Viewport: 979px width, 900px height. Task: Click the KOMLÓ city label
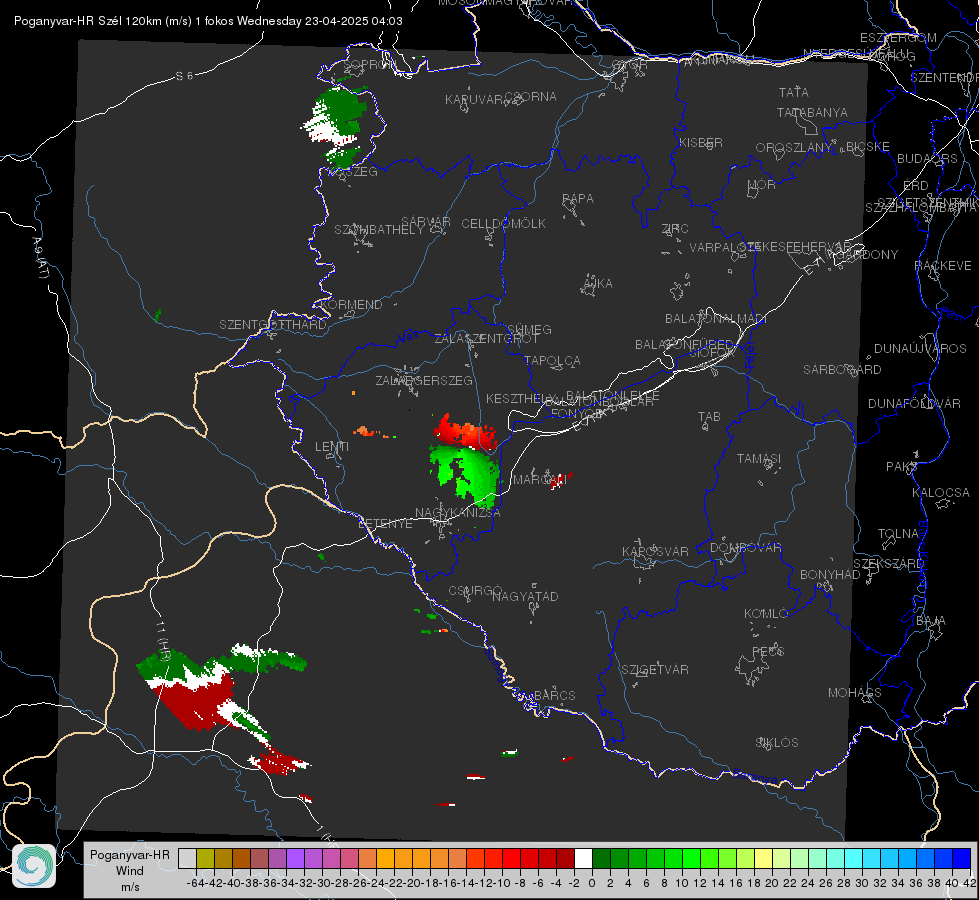(x=765, y=614)
